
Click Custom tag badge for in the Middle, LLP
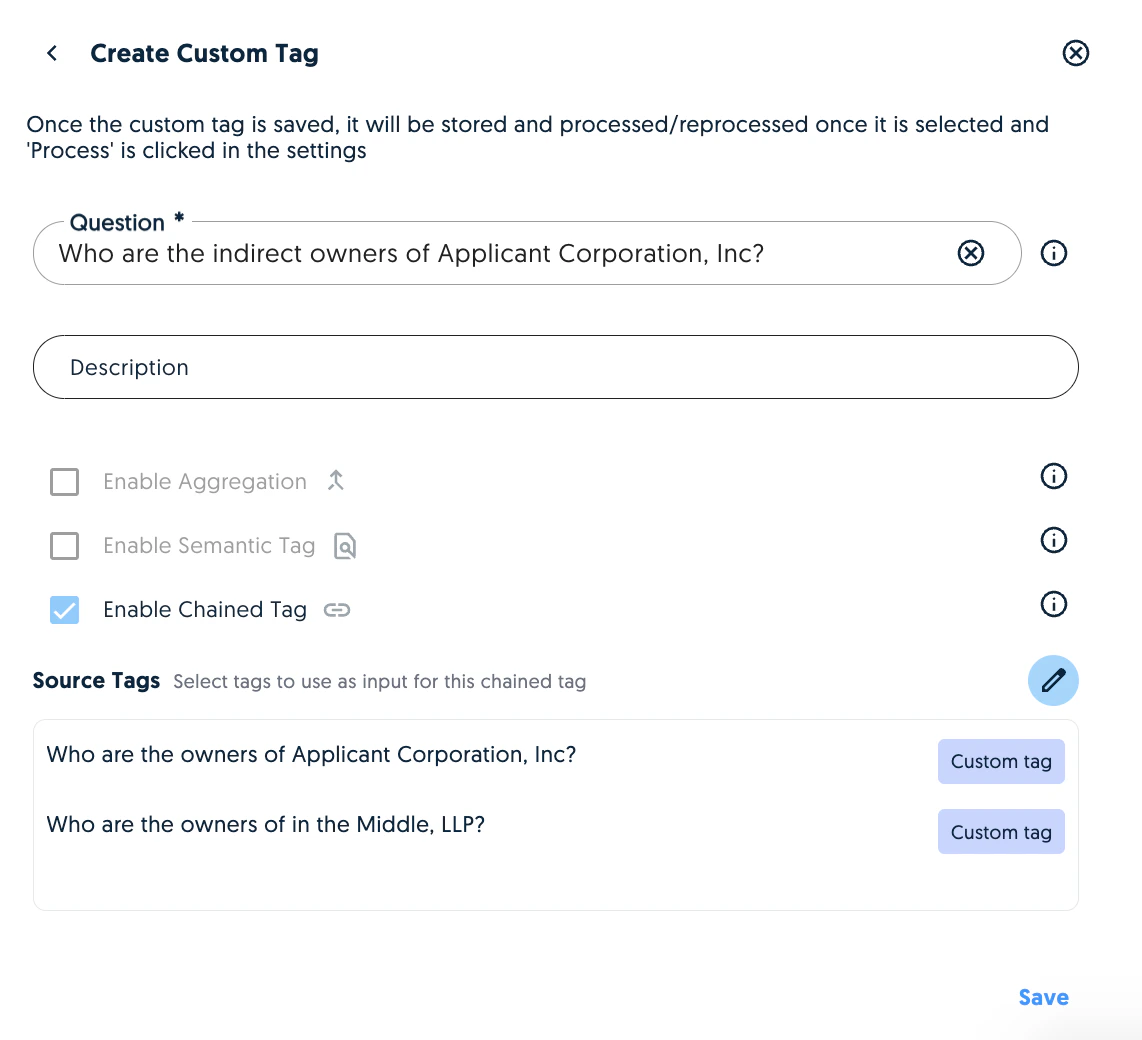(1001, 832)
